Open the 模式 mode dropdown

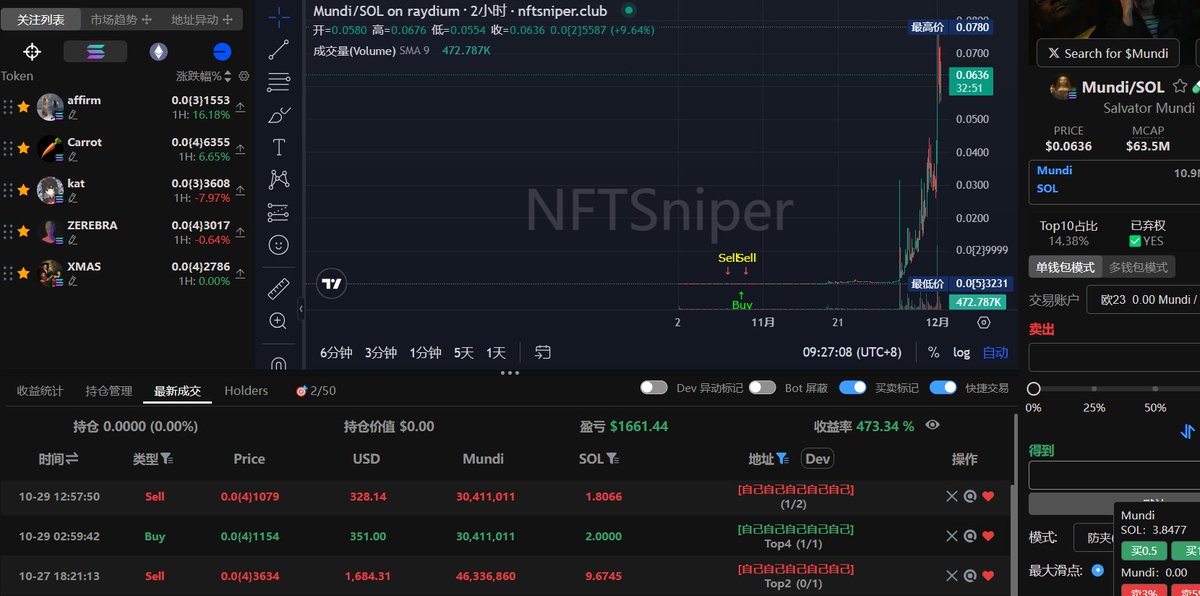tap(1094, 537)
